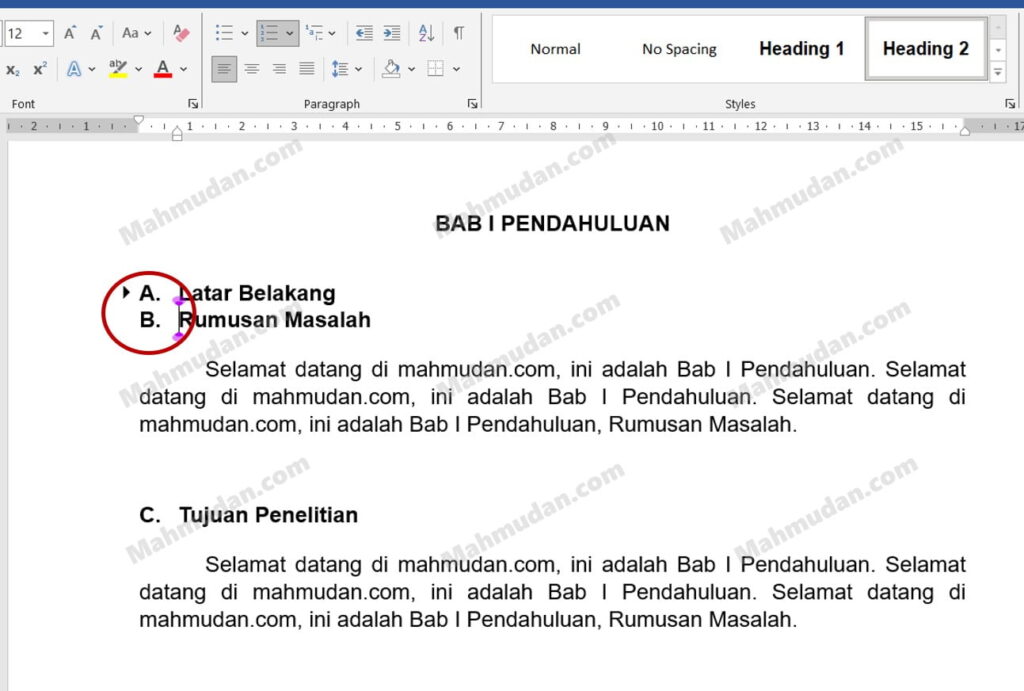Justify the paragraph text
Image resolution: width=1024 pixels, height=691 pixels.
pyautogui.click(x=307, y=69)
